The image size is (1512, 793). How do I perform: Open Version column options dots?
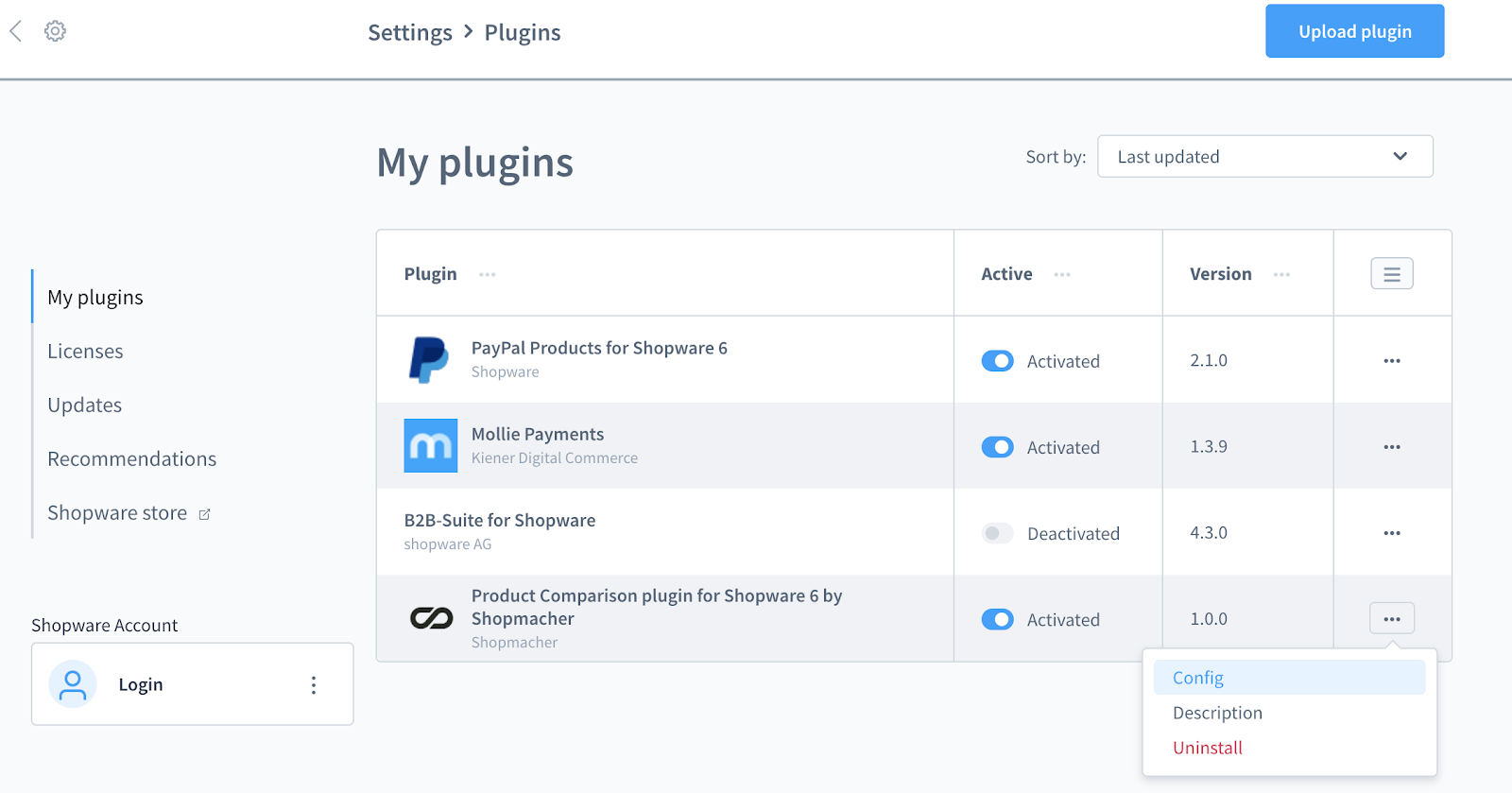(x=1281, y=275)
